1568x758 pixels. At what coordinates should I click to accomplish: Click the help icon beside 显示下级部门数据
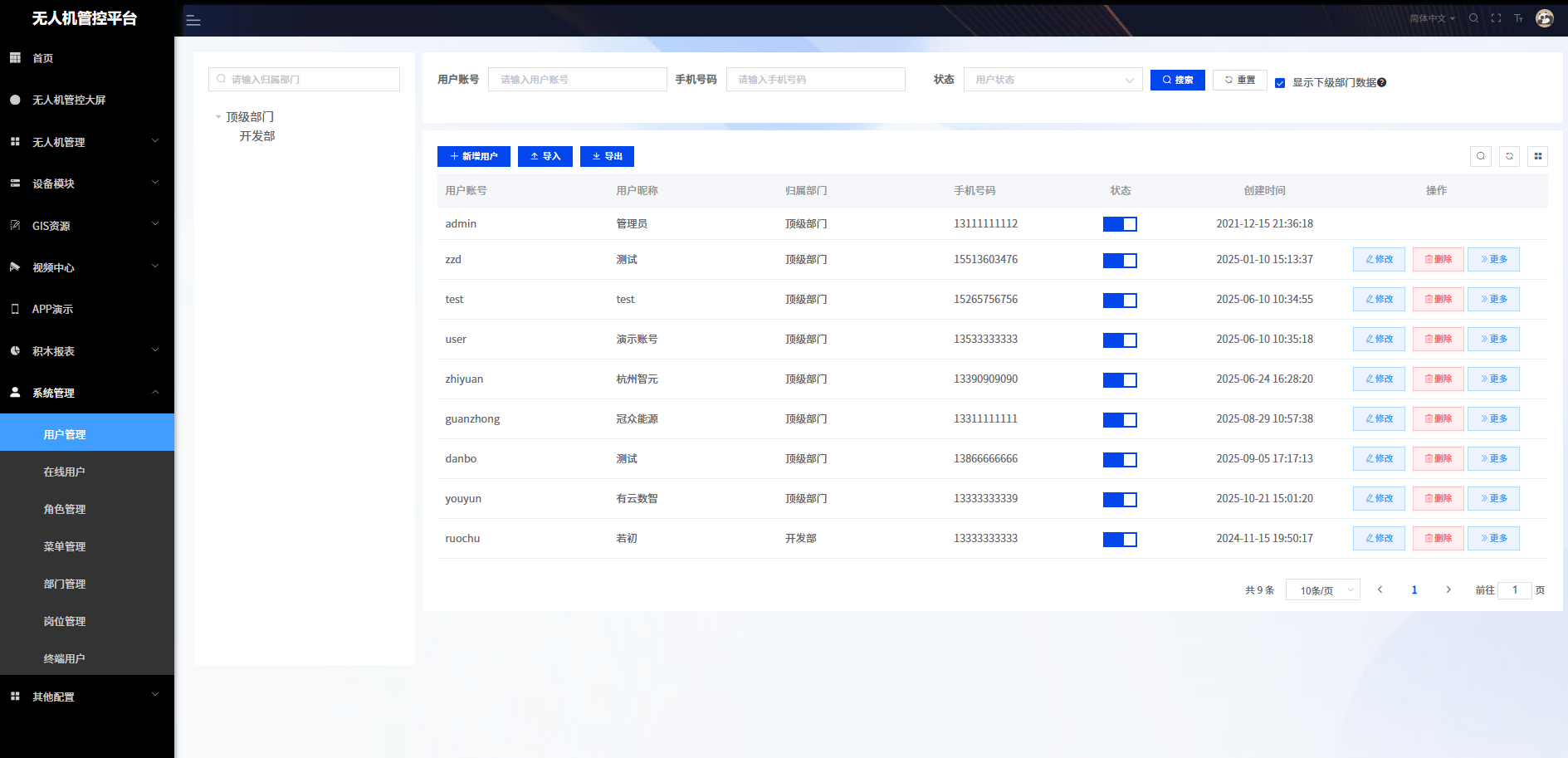coord(1382,83)
